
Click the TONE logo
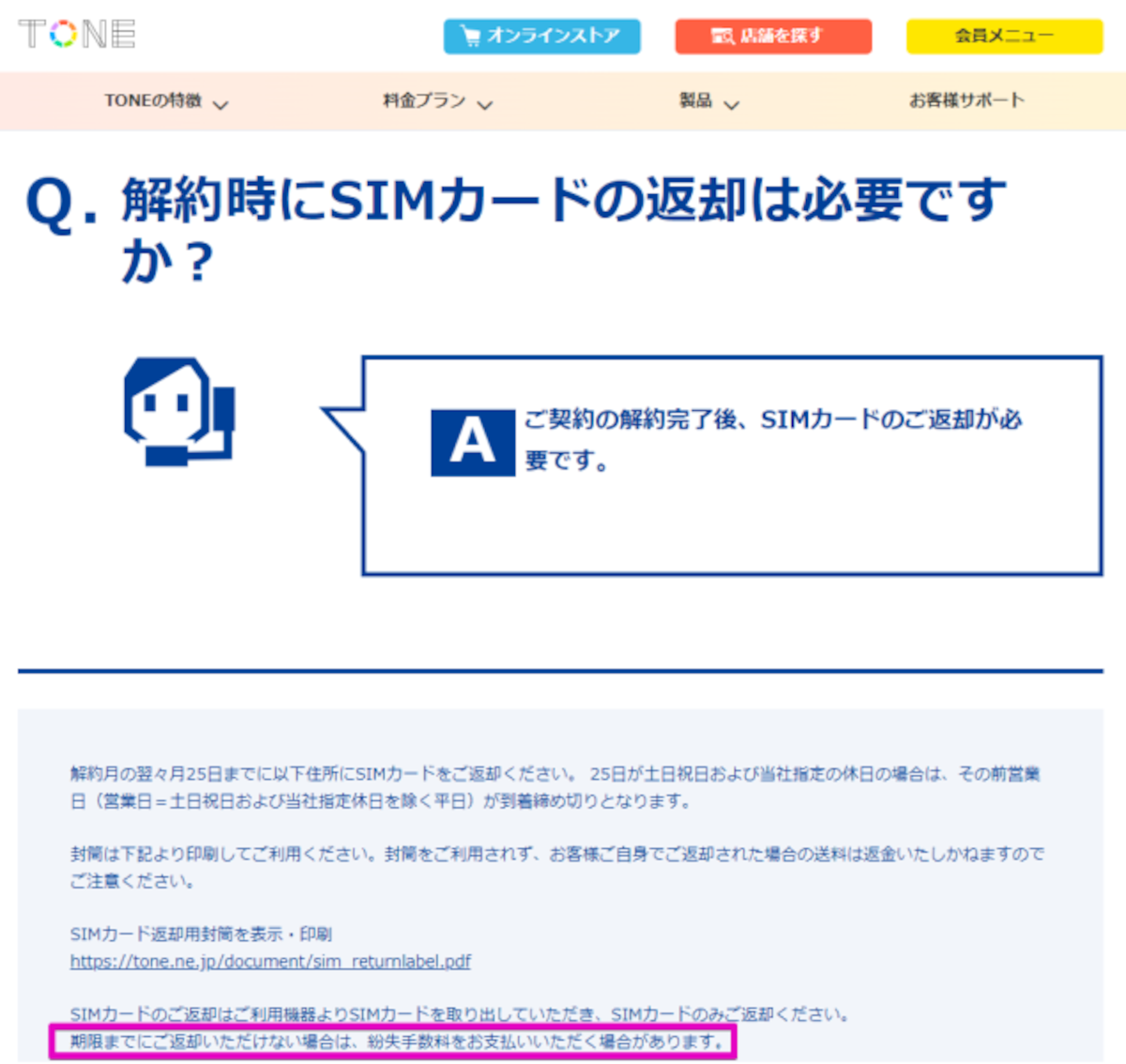77,34
